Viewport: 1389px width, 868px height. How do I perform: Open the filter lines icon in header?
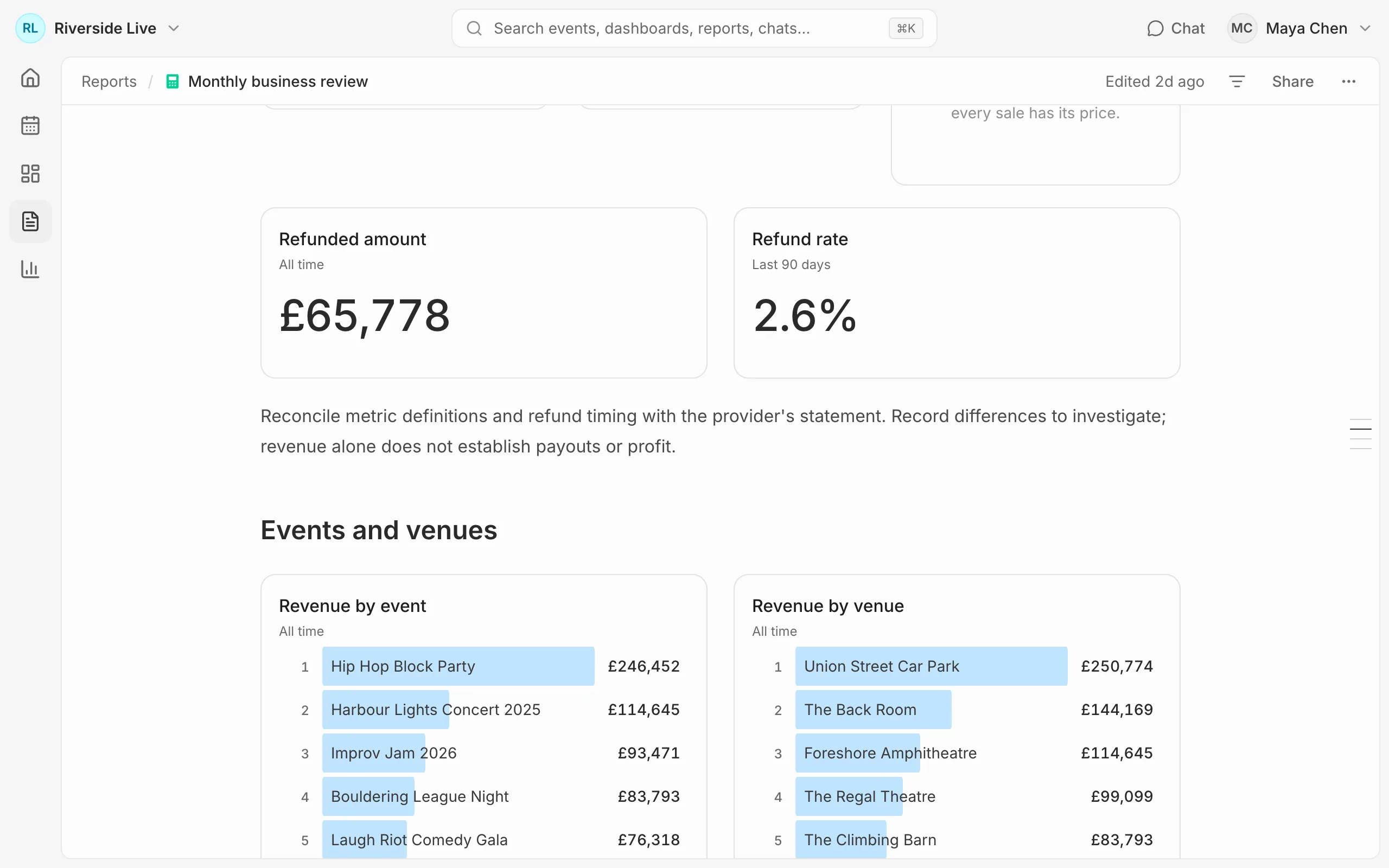1237,81
